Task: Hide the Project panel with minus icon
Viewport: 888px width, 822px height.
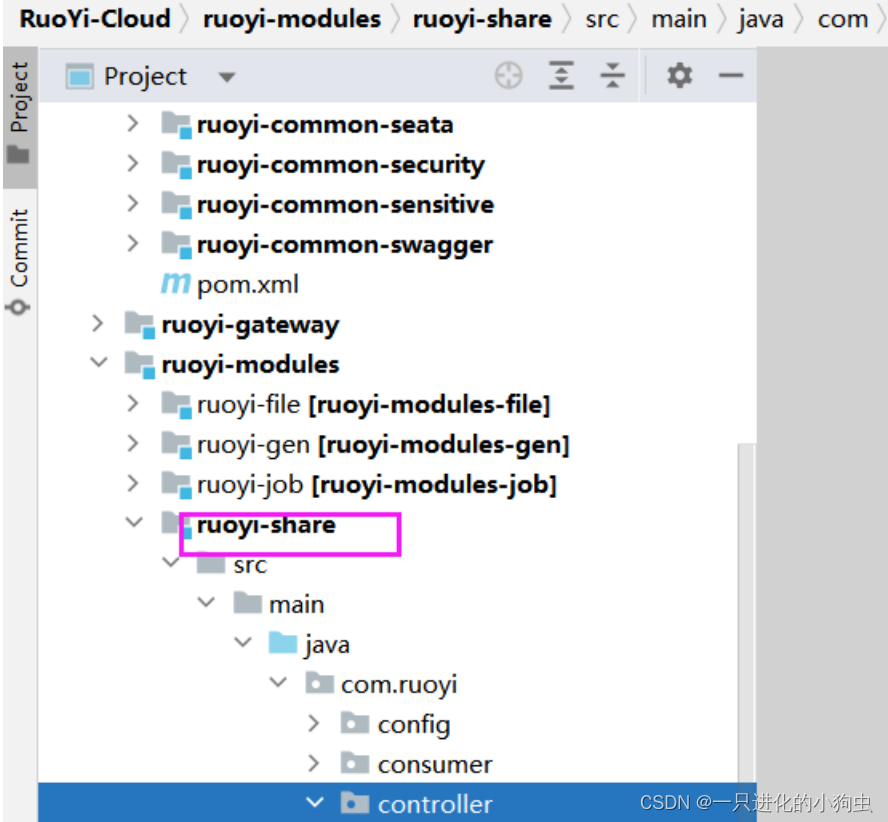Action: (x=731, y=76)
